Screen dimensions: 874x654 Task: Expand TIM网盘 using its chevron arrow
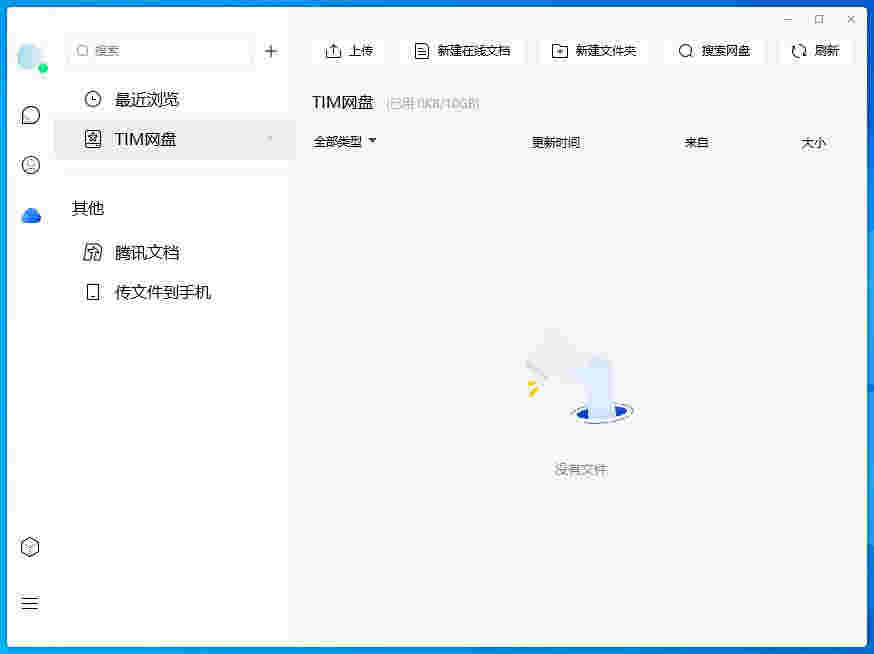click(x=267, y=140)
